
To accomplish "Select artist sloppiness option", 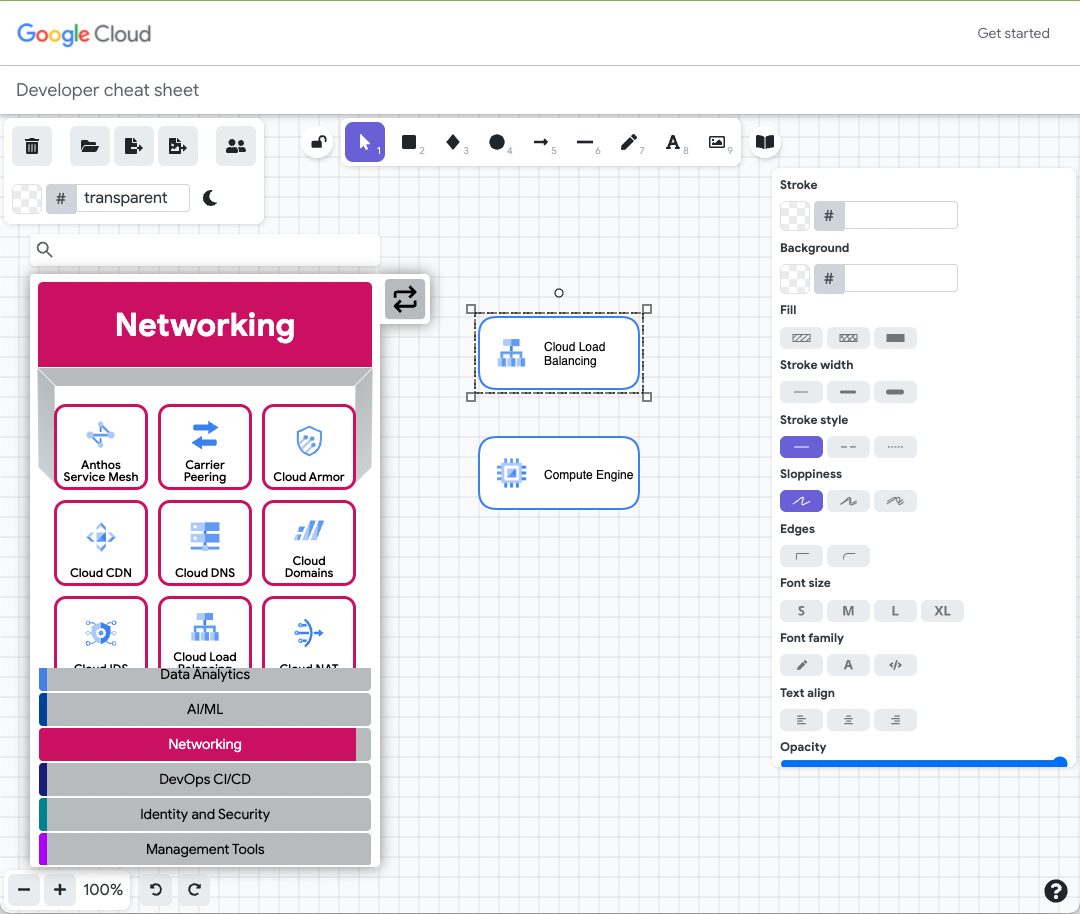I will click(848, 501).
